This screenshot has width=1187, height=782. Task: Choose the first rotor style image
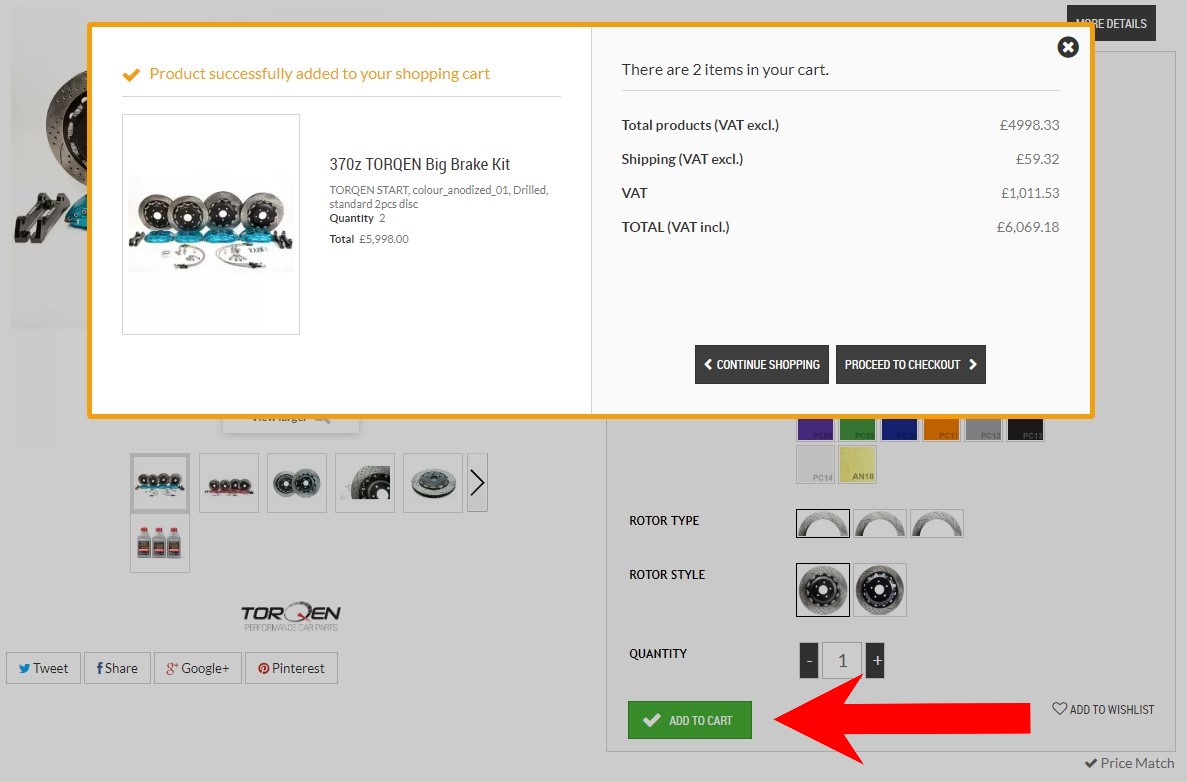[823, 590]
